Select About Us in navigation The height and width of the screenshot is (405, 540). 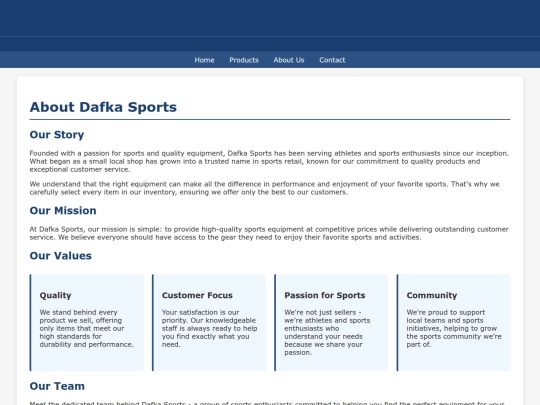[289, 60]
